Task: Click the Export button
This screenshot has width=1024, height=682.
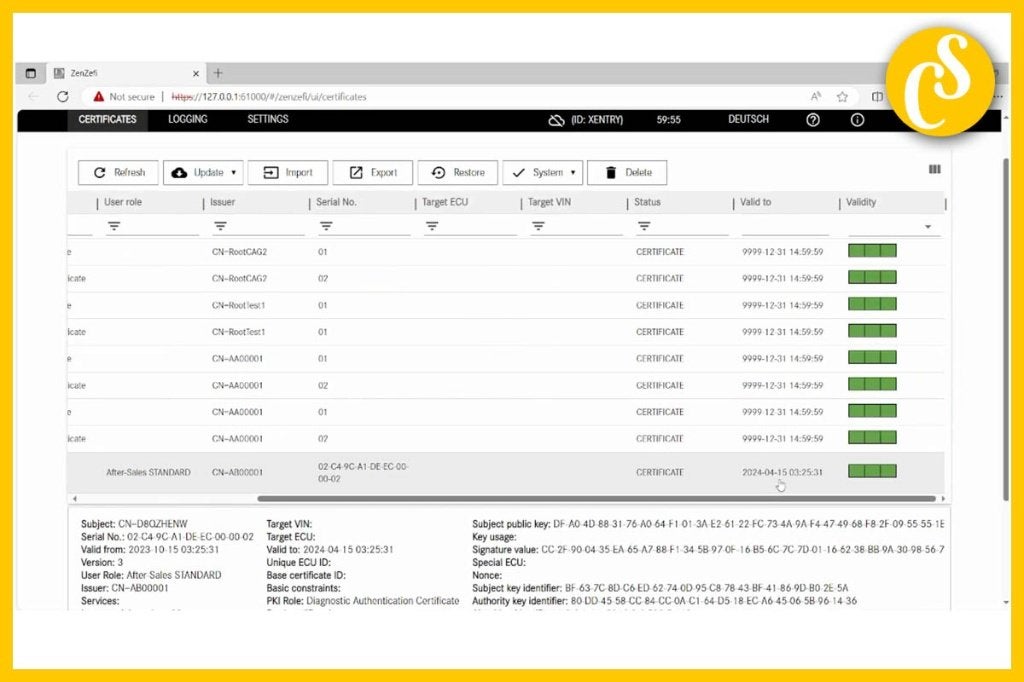Action: (x=373, y=172)
